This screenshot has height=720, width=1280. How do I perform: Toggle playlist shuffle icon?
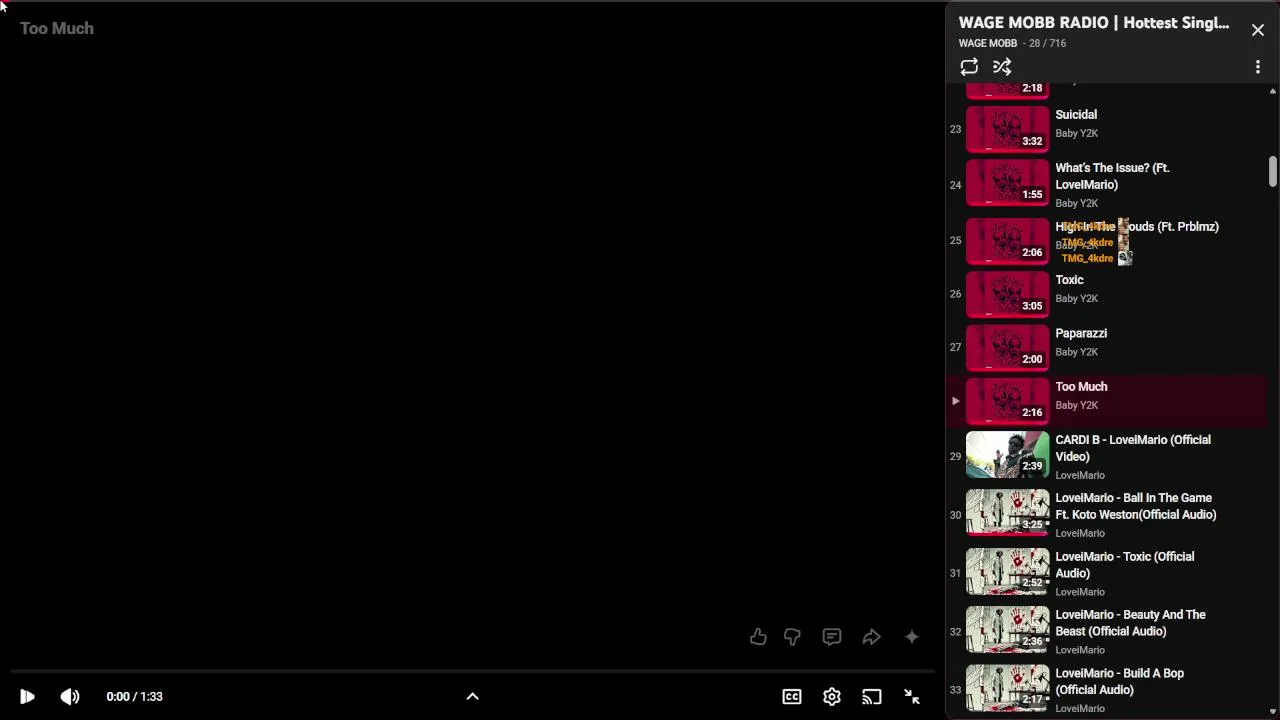click(x=1002, y=67)
